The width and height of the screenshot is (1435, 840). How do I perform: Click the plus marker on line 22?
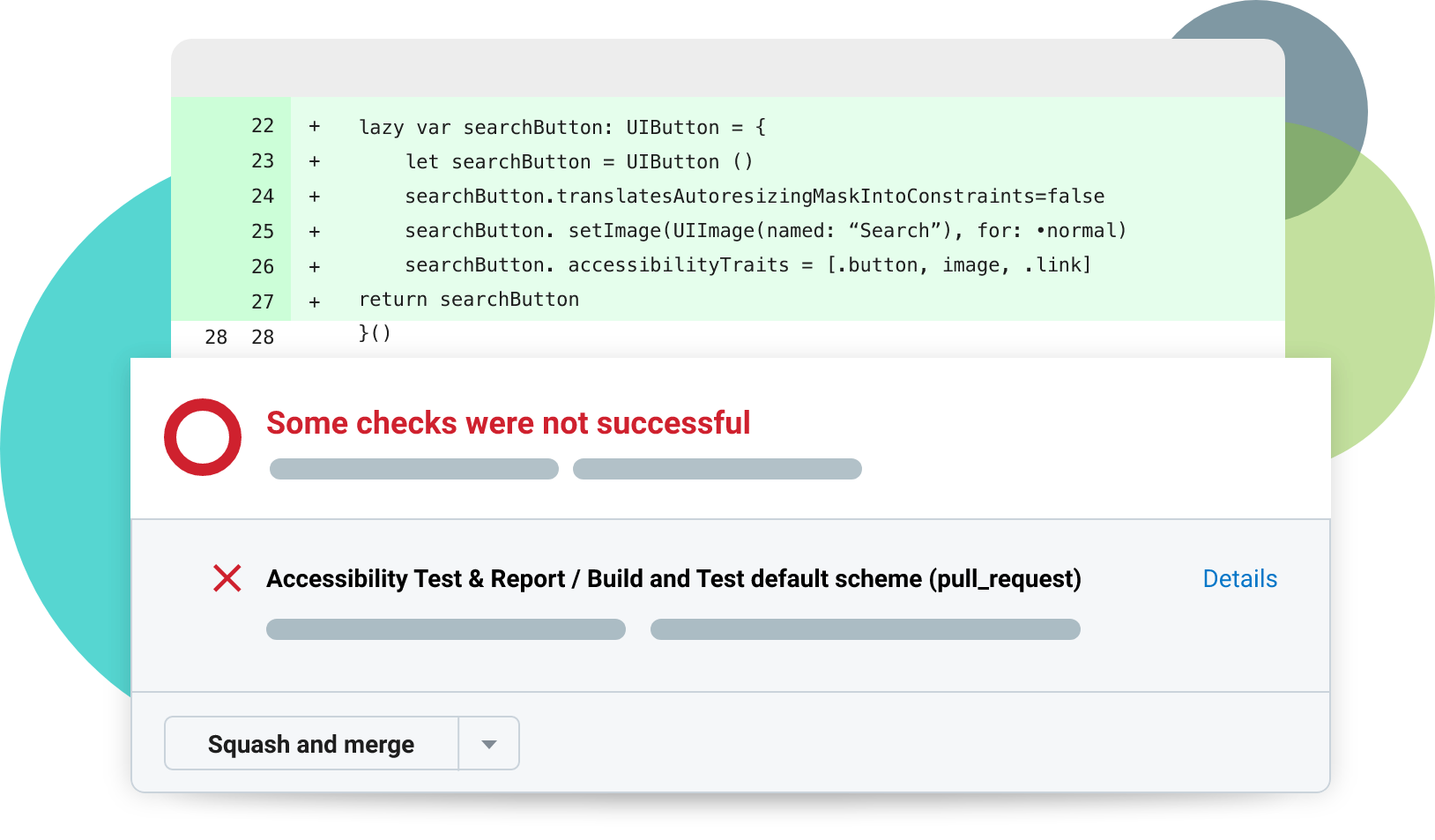(x=315, y=127)
